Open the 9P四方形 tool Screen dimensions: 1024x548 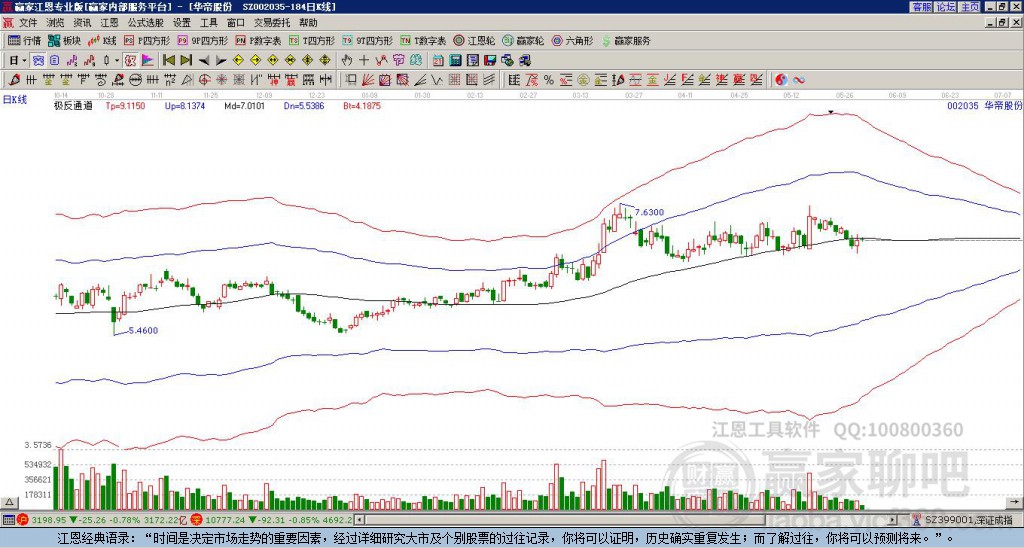202,40
